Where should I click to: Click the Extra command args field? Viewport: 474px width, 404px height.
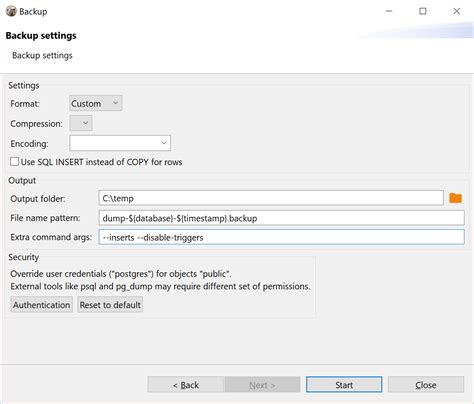(281, 237)
